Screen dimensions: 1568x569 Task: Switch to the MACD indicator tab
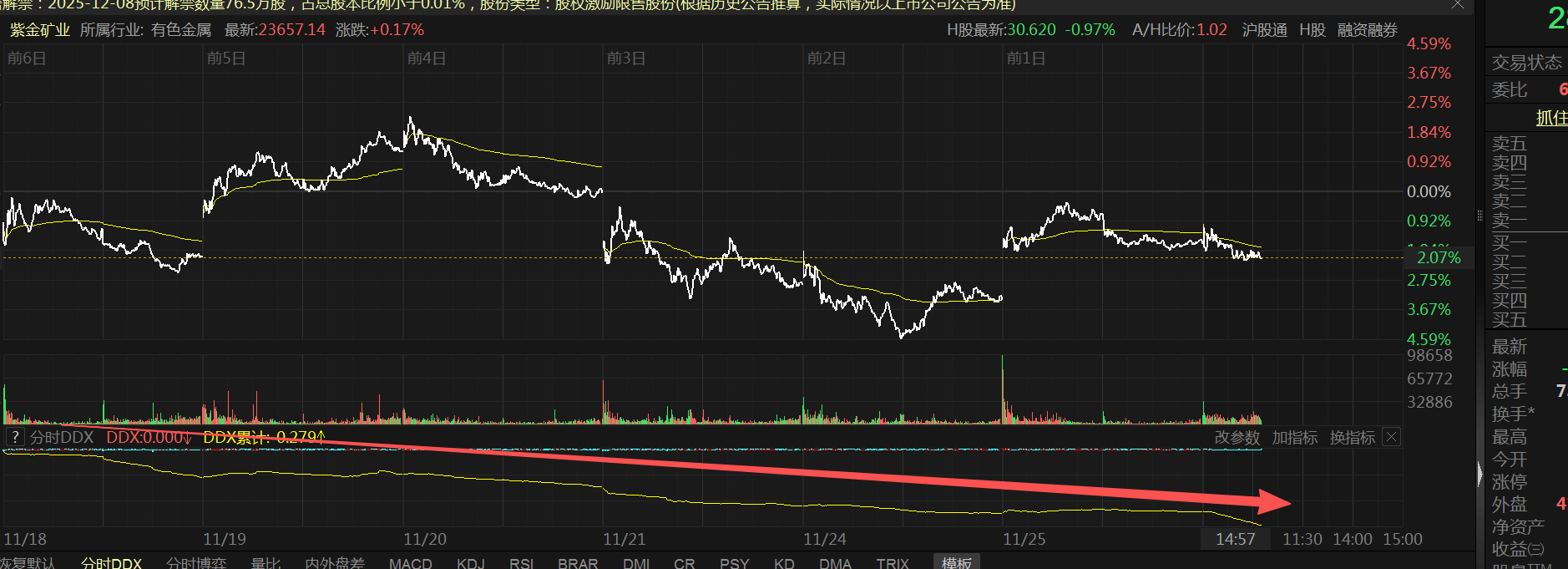(410, 563)
